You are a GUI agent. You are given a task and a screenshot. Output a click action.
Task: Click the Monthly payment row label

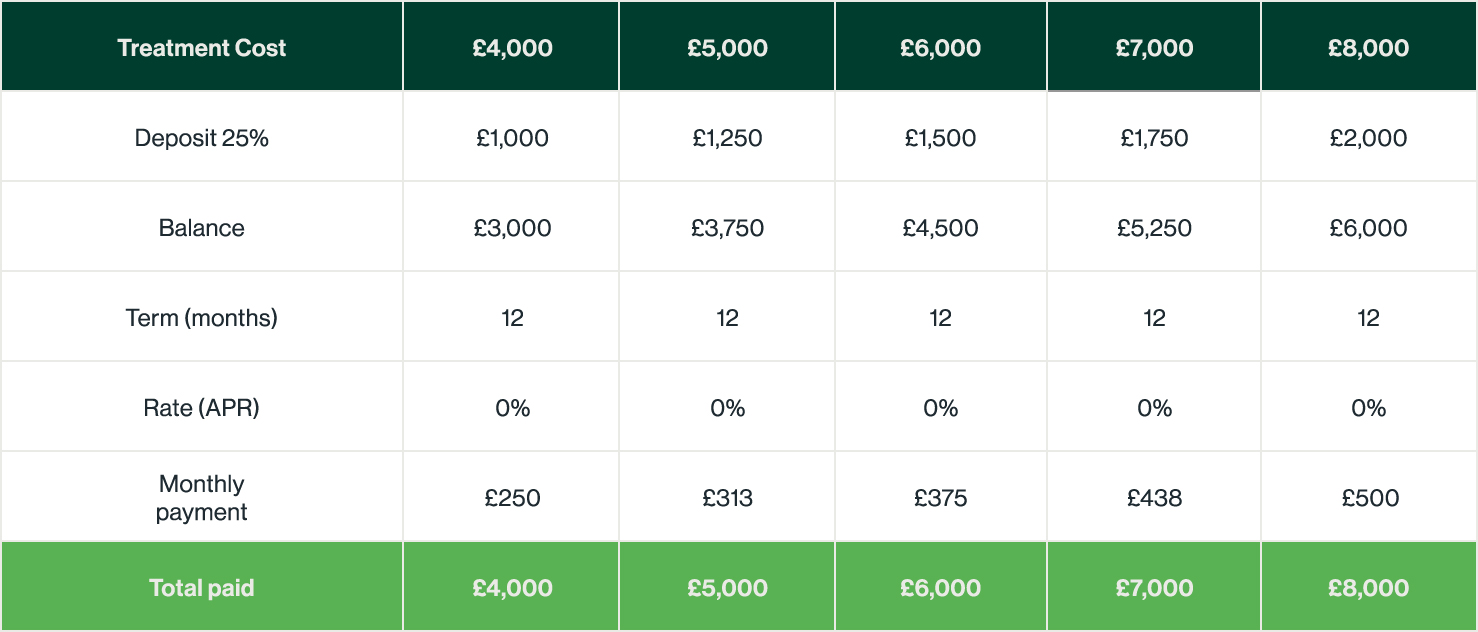pos(201,497)
